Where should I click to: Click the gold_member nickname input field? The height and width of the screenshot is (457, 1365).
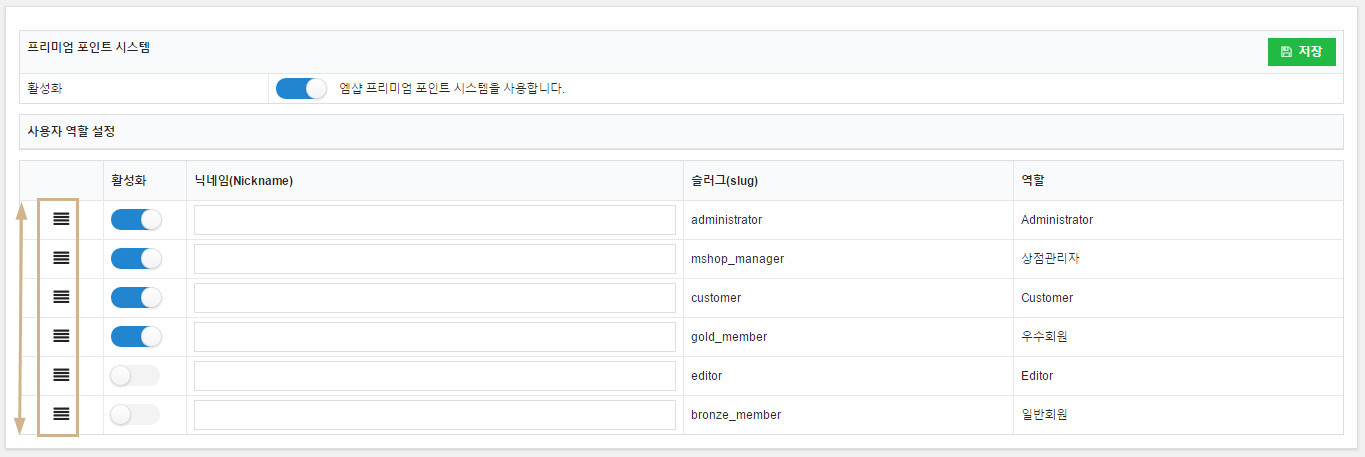(434, 337)
